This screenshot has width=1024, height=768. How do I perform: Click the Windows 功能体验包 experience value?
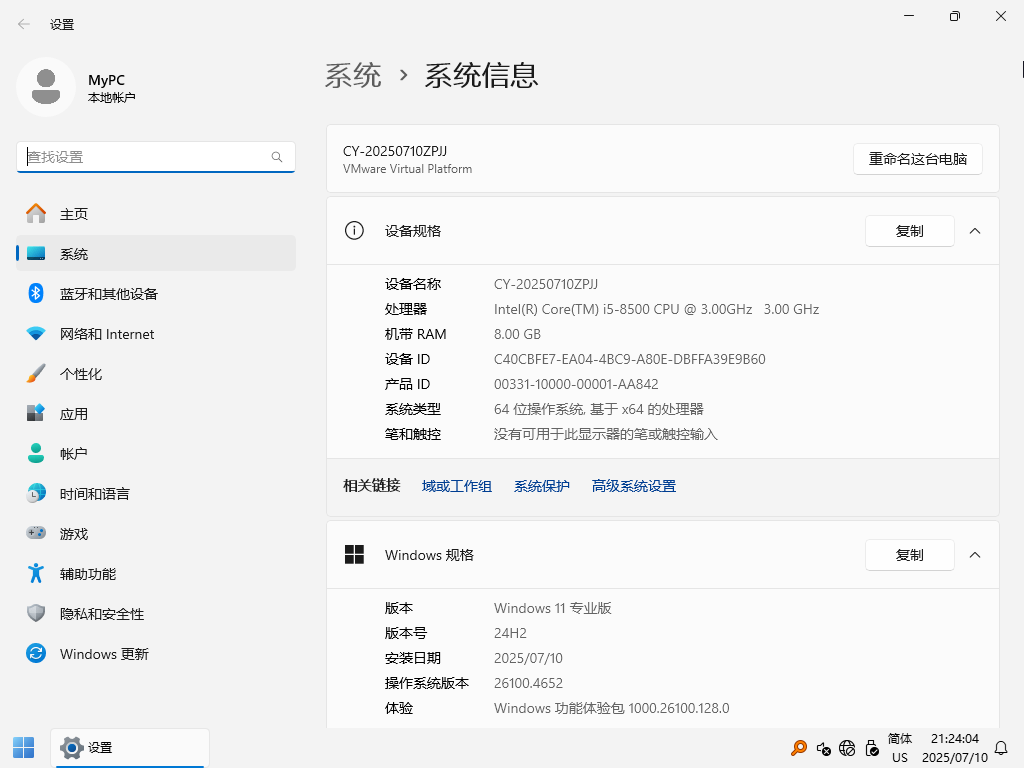coord(612,708)
